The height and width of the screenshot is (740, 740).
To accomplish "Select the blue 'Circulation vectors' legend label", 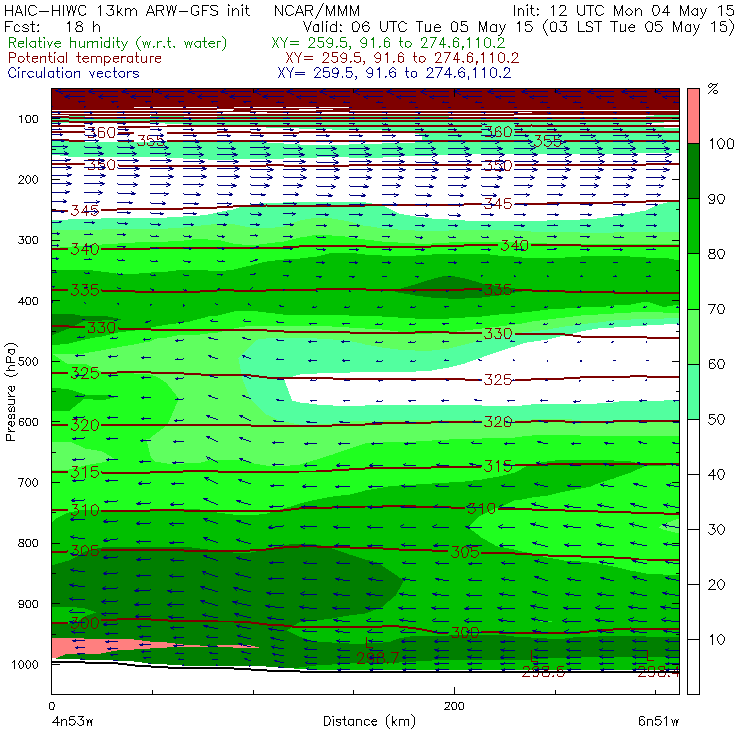I will tap(74, 73).
